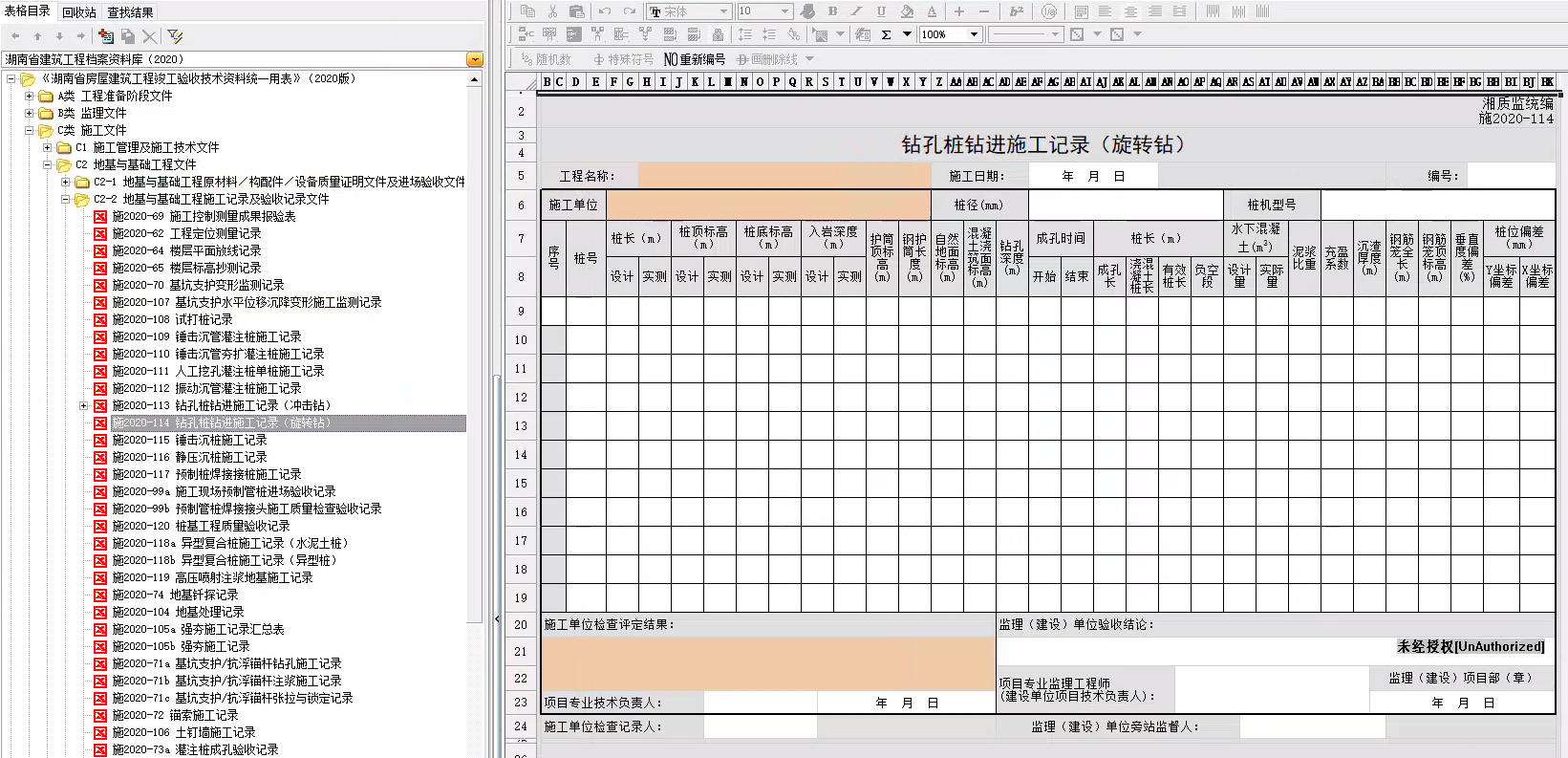
Task: Expand the 施2020-113 钻孔桩钻进施工记录 node
Action: [x=84, y=406]
